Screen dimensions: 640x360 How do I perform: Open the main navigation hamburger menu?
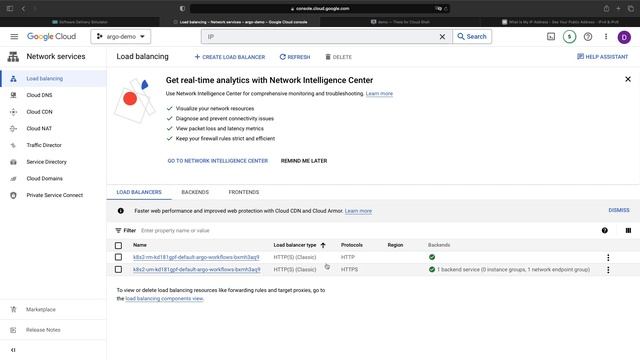tap(14, 37)
